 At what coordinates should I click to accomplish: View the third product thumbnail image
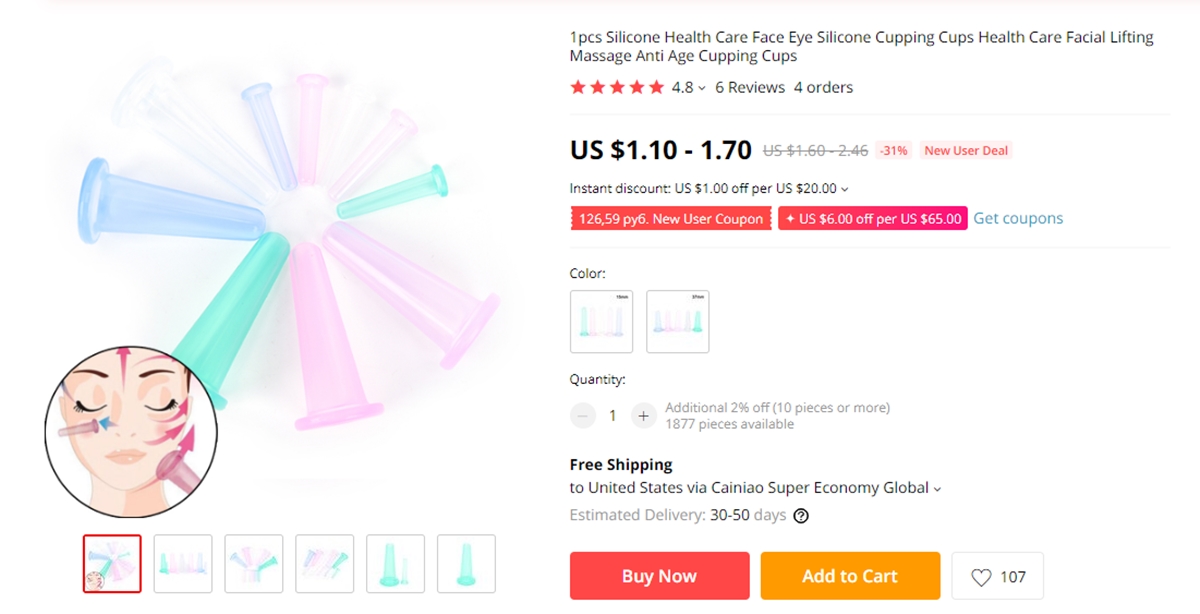pos(254,564)
